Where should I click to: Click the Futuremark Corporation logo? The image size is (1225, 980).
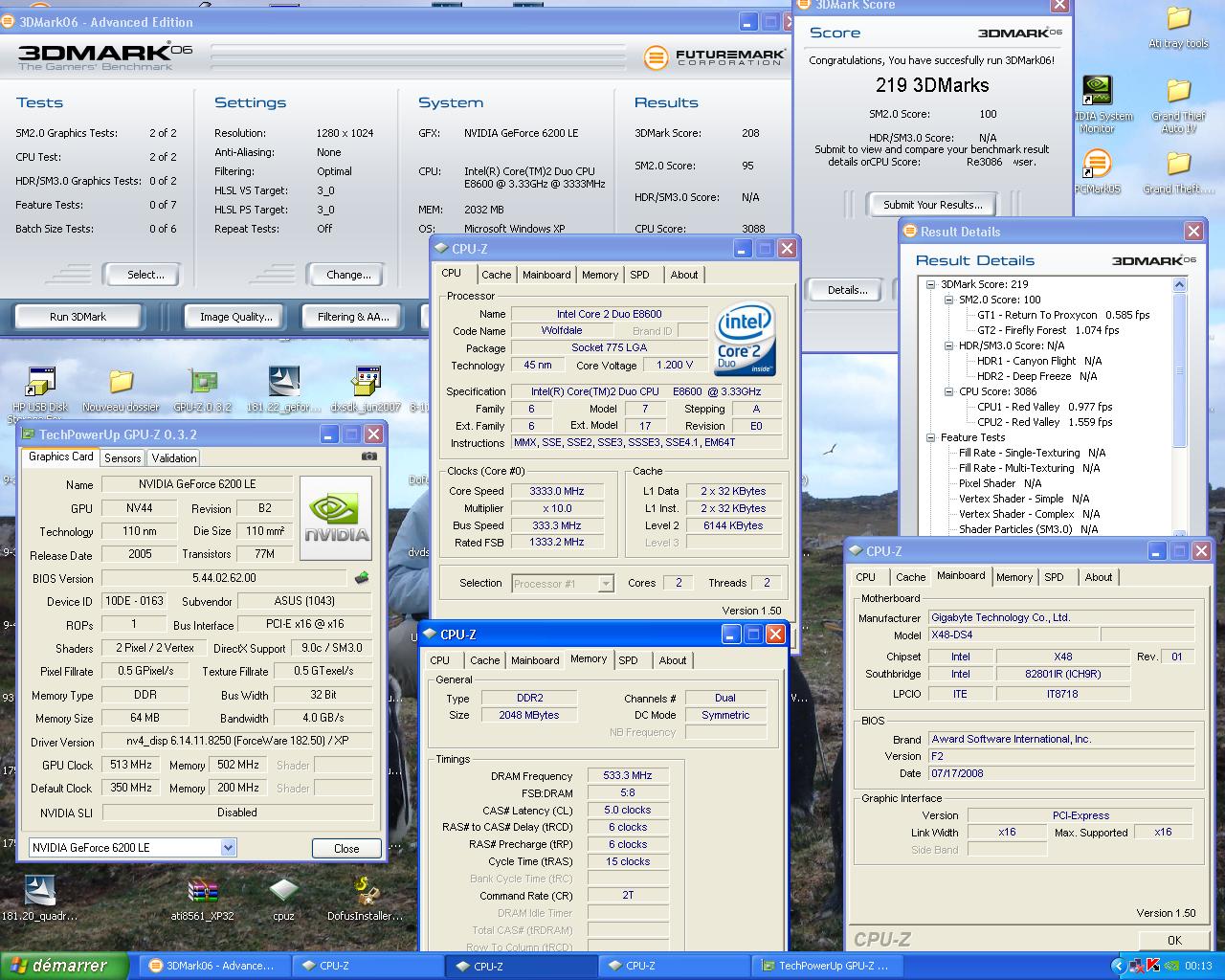[714, 56]
